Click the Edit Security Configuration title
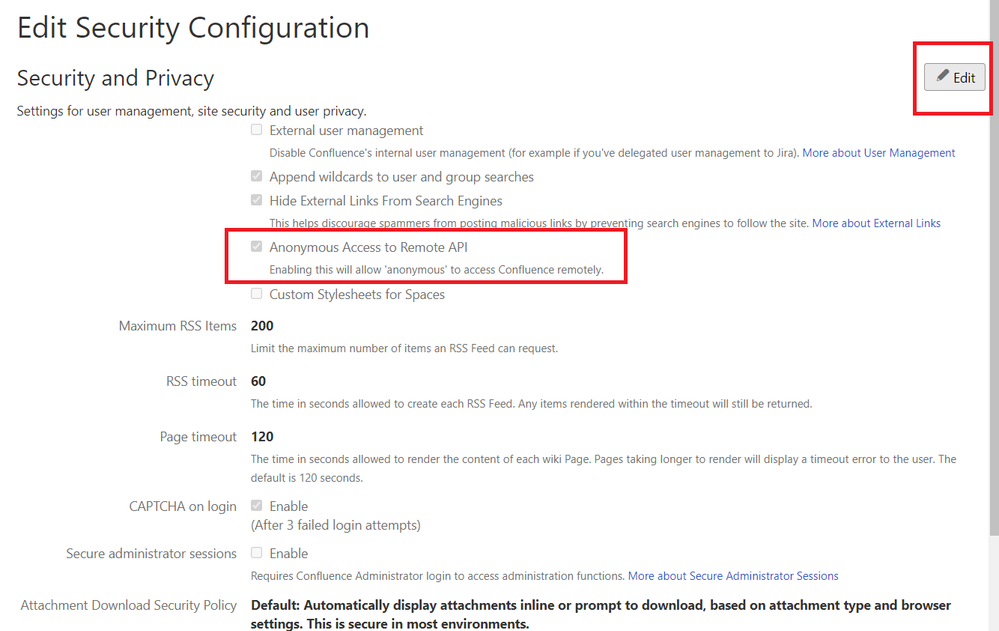999x631 pixels. 193,28
